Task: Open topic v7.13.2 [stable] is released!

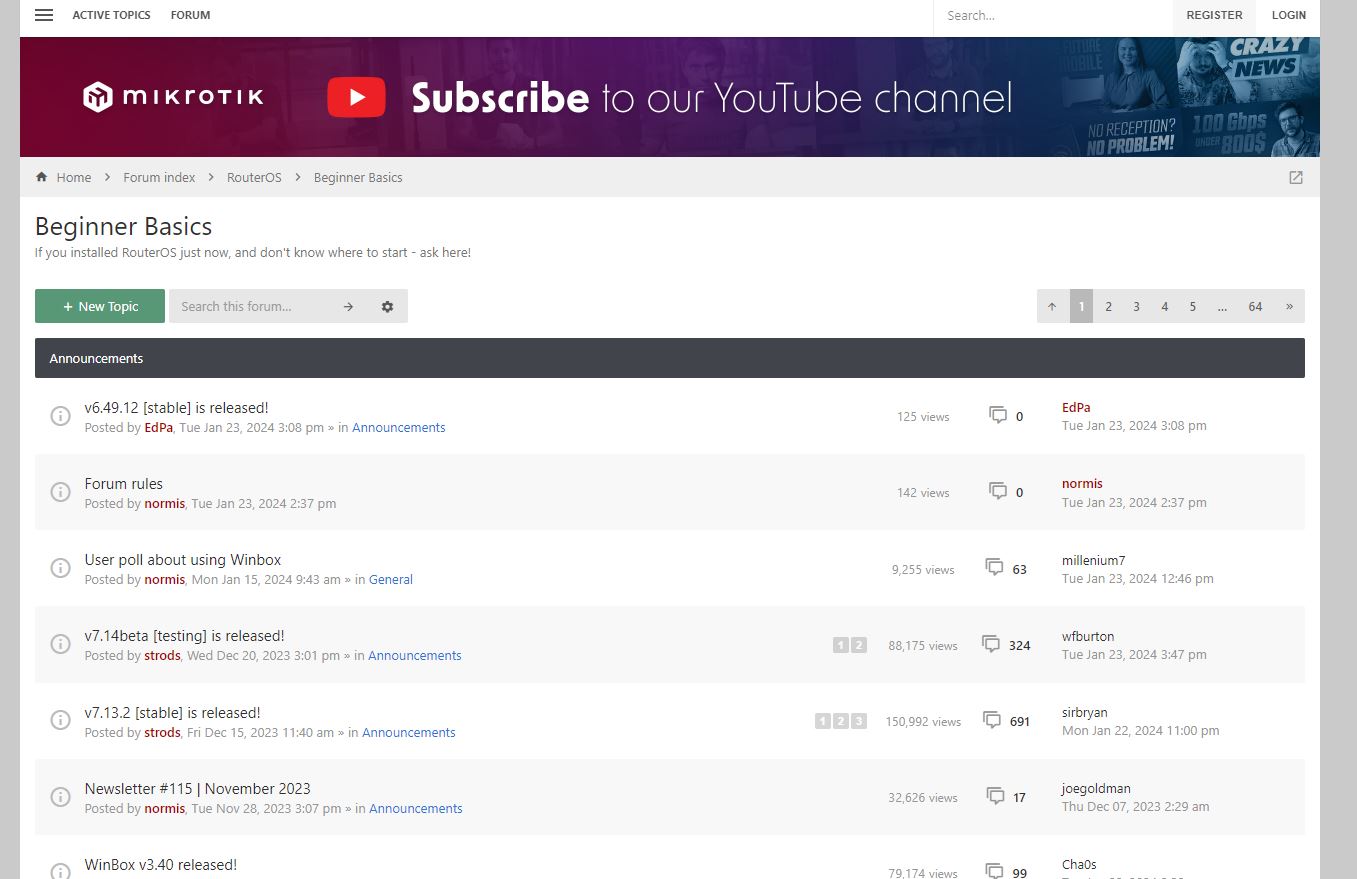Action: (172, 712)
